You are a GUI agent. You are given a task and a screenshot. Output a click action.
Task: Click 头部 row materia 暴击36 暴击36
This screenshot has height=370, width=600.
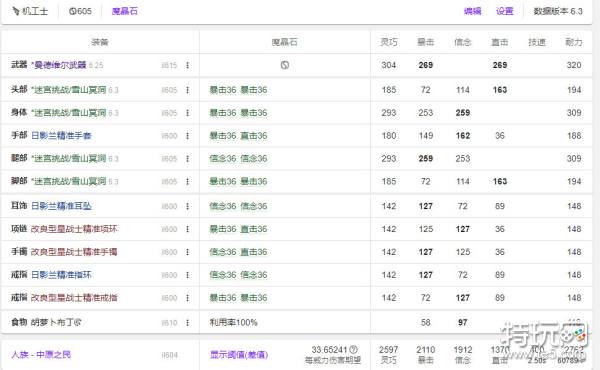(x=238, y=90)
